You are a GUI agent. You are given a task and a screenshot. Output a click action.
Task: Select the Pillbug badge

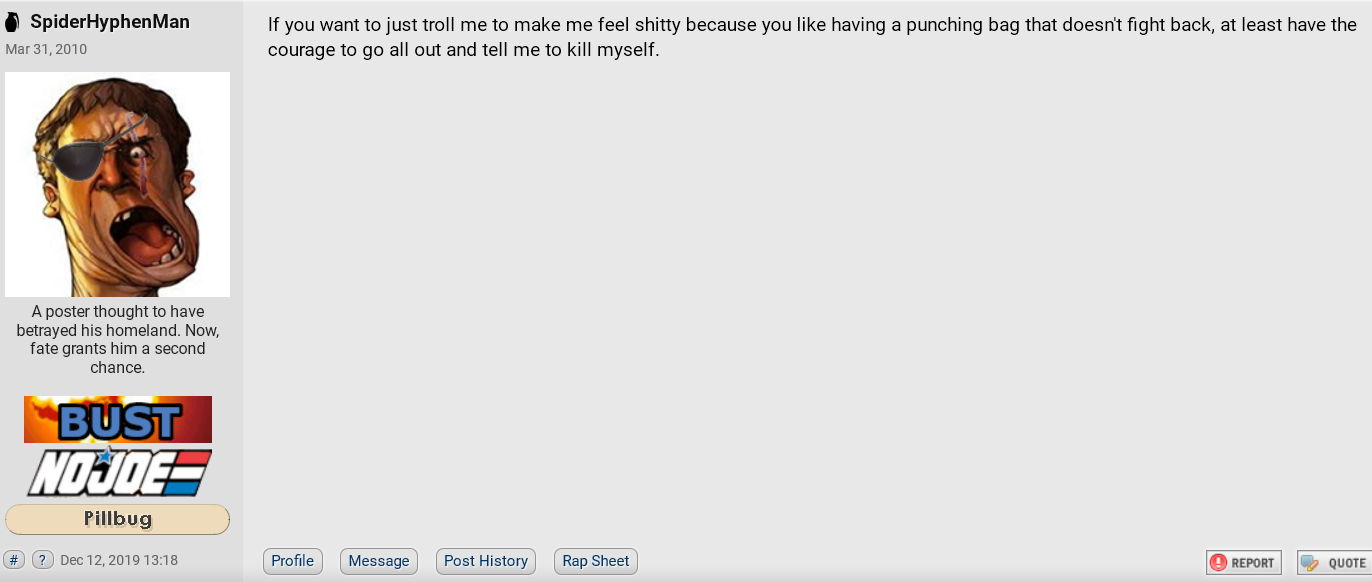pos(118,519)
